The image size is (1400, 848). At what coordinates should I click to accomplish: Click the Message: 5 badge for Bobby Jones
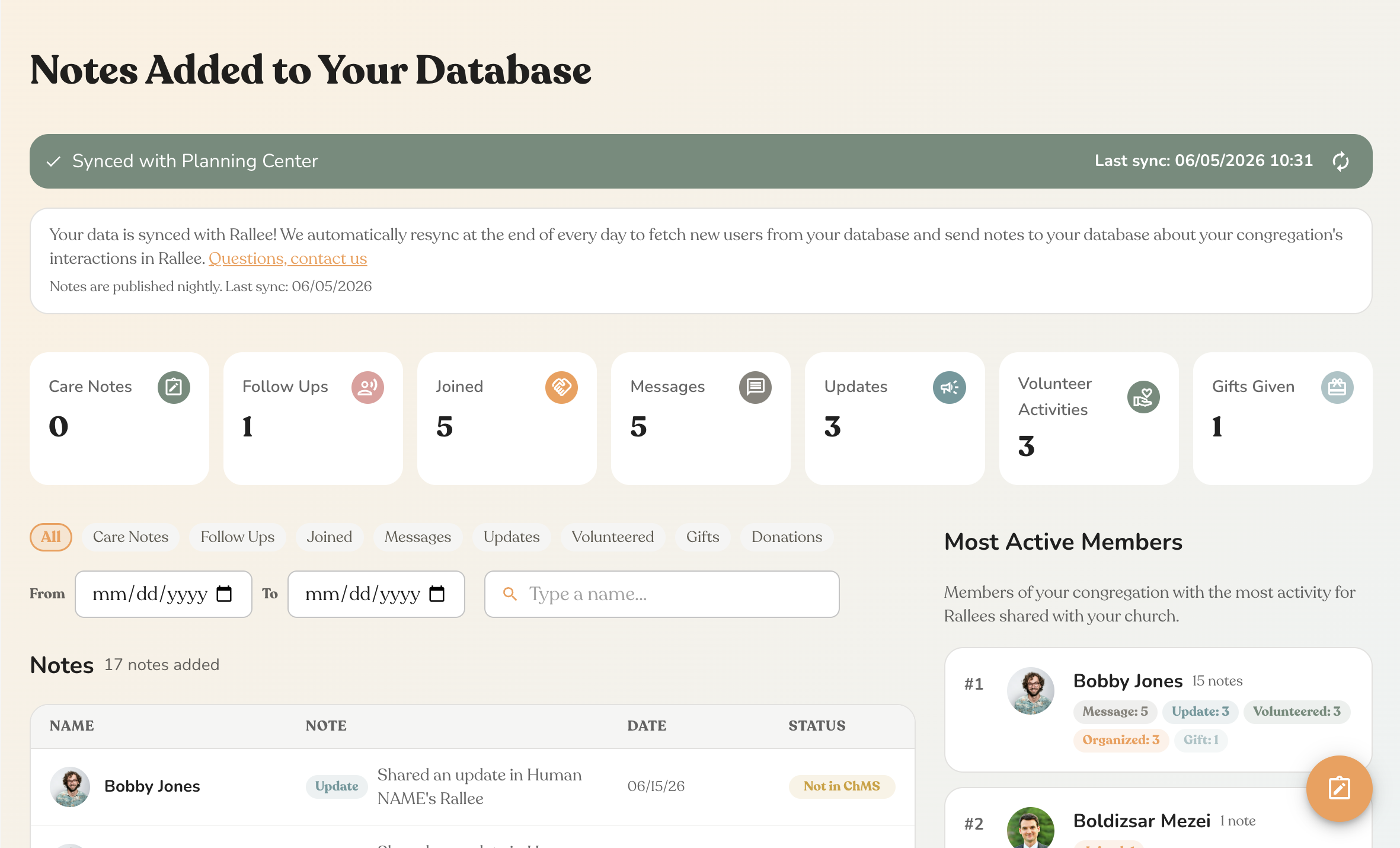(1115, 712)
